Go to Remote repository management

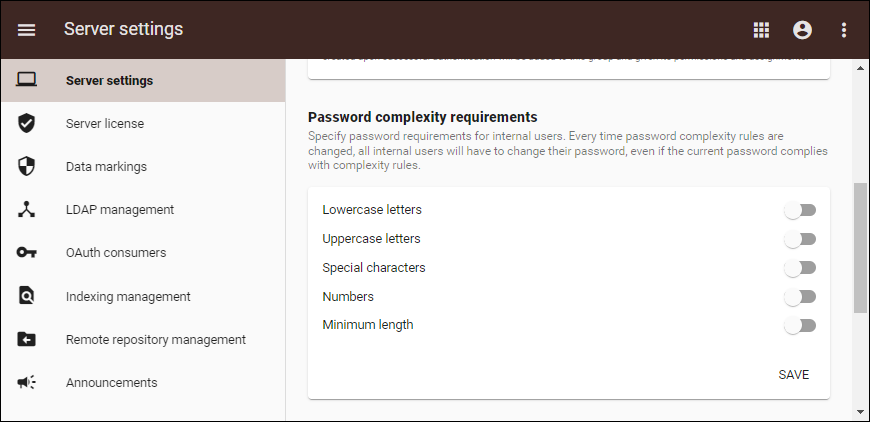(x=155, y=339)
